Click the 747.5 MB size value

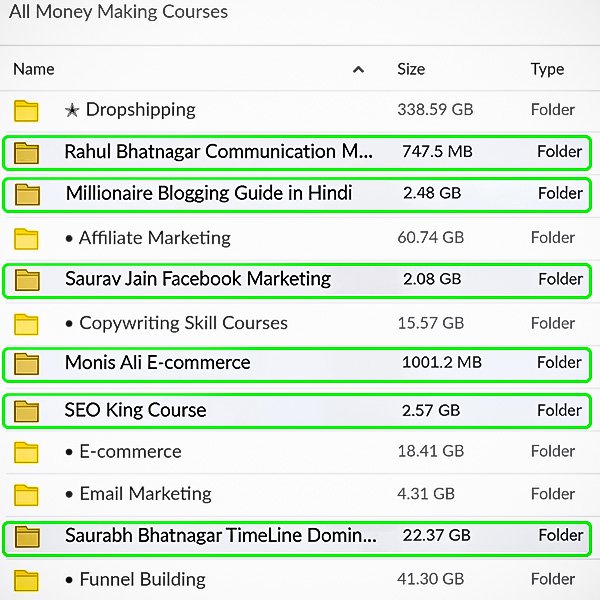coord(437,152)
